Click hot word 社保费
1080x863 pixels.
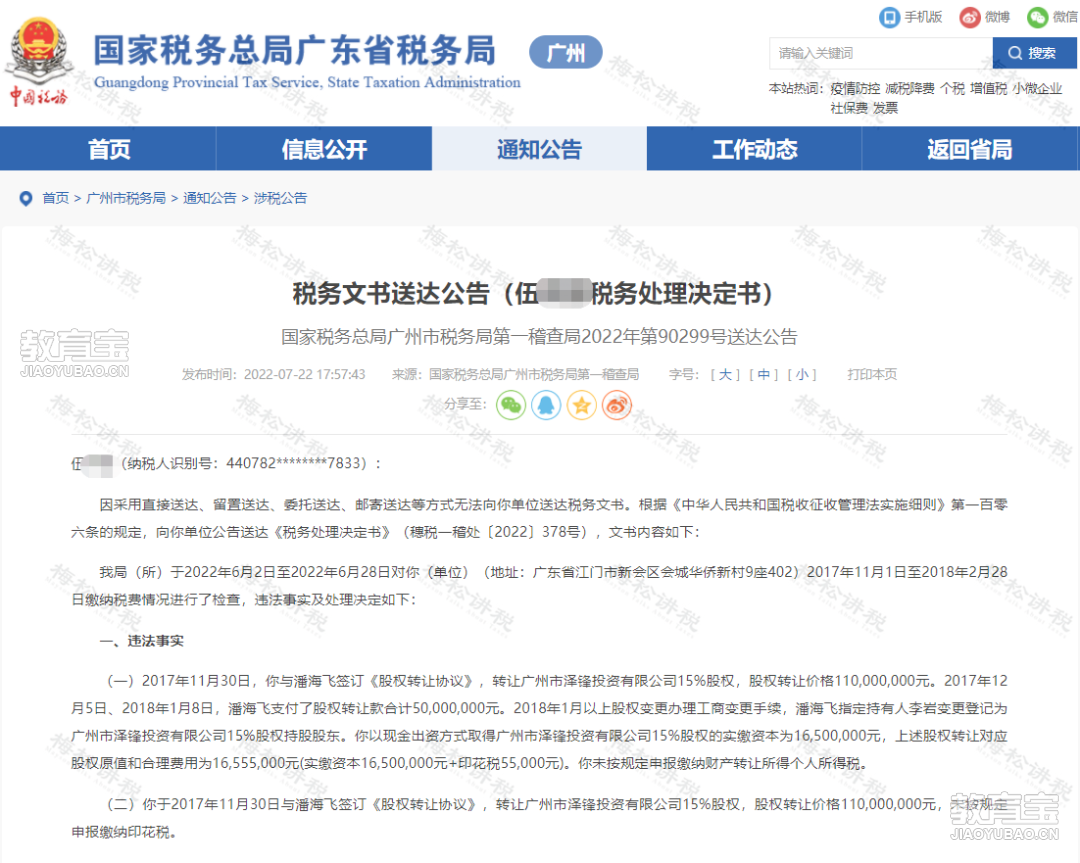tap(849, 108)
